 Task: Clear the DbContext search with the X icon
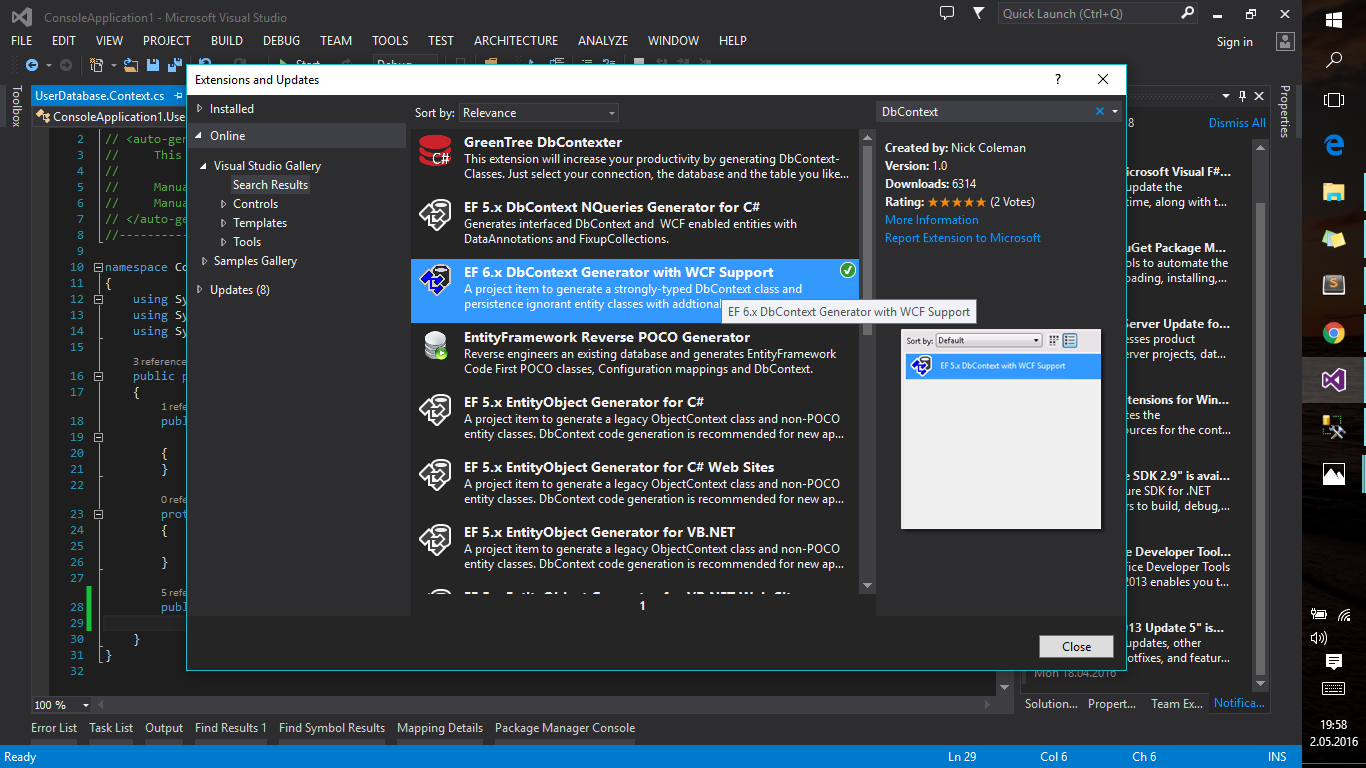tap(1099, 111)
